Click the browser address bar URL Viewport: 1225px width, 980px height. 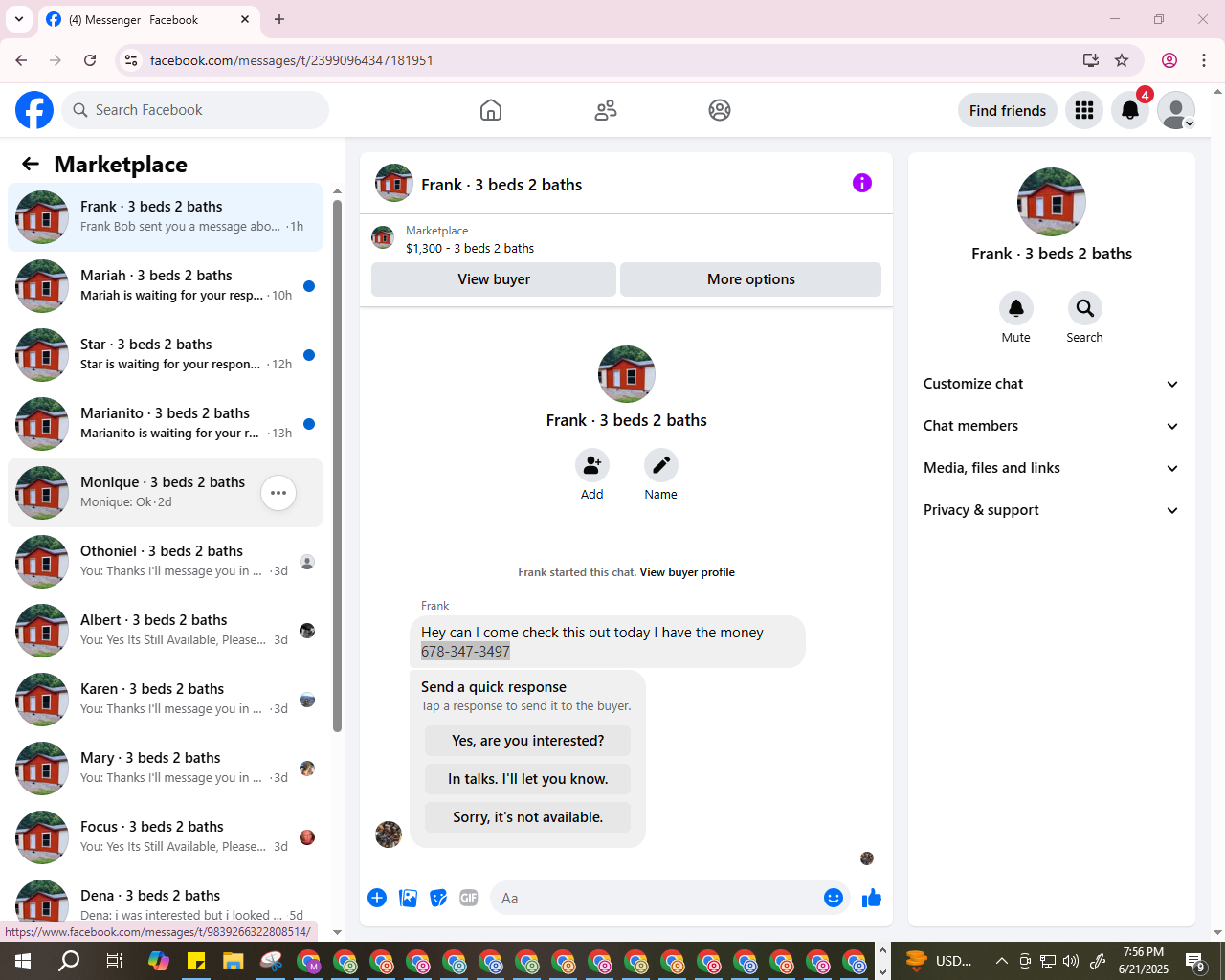click(292, 60)
